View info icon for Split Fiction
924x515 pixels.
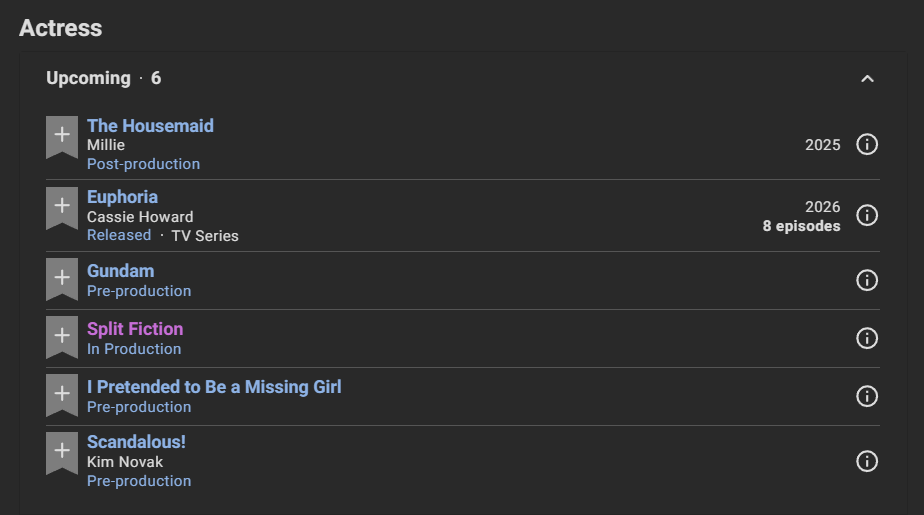pos(867,338)
